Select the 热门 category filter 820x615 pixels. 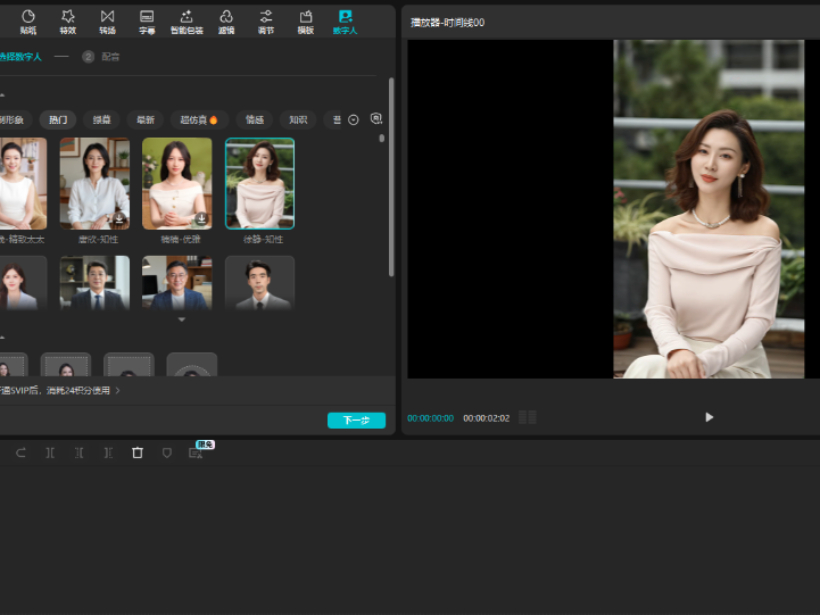tap(58, 120)
